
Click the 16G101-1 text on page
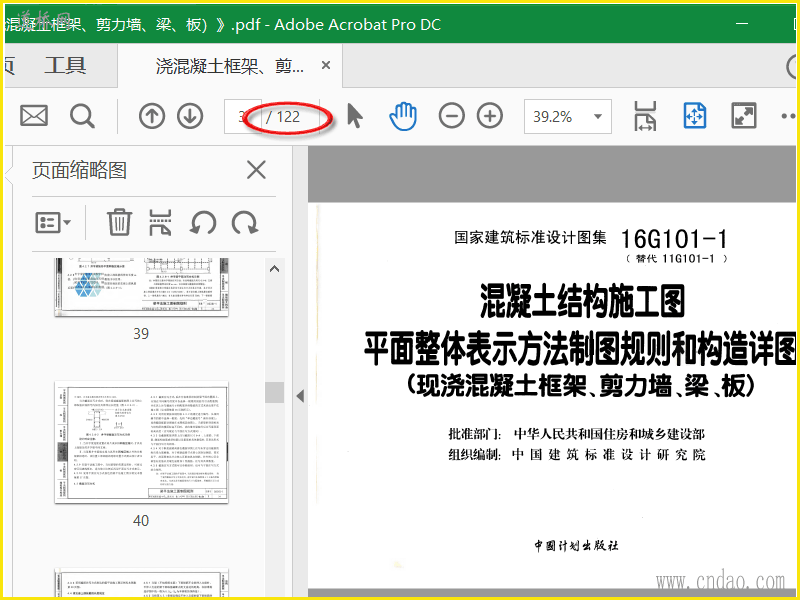coord(673,239)
